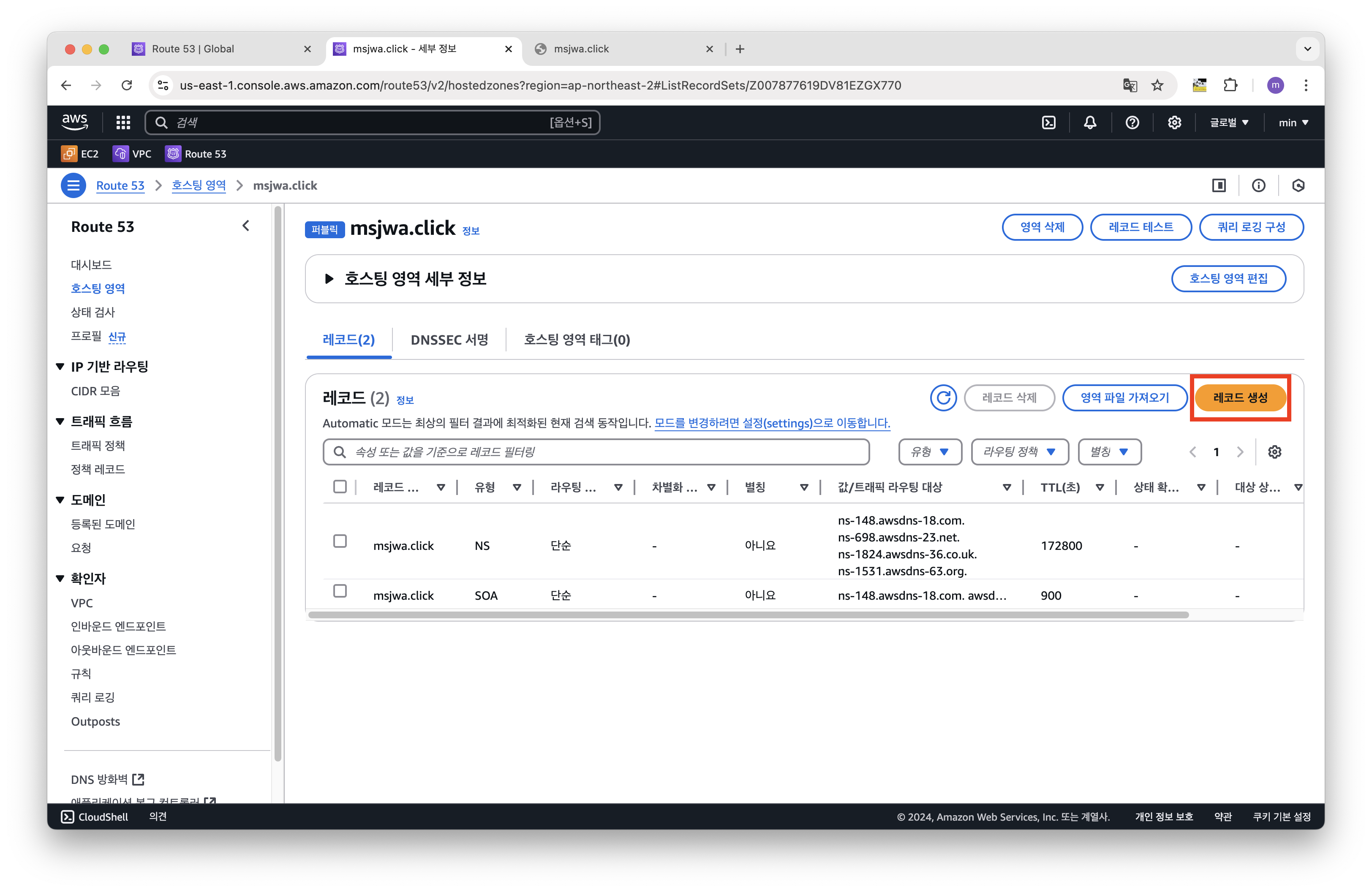The height and width of the screenshot is (892, 1372).
Task: Open the CloudShell terminal icon in top bar
Action: [1048, 122]
